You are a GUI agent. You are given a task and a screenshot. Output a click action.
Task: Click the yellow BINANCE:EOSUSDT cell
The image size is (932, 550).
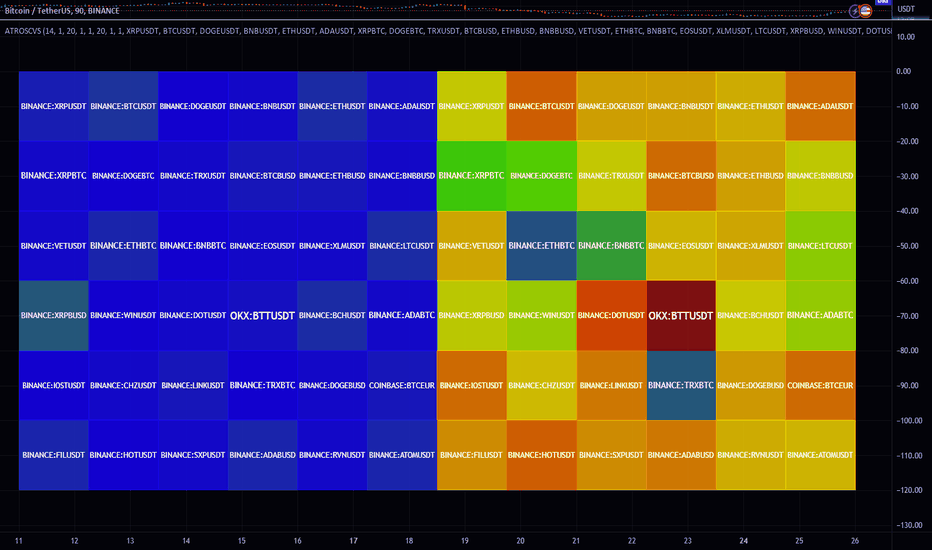[x=681, y=246]
